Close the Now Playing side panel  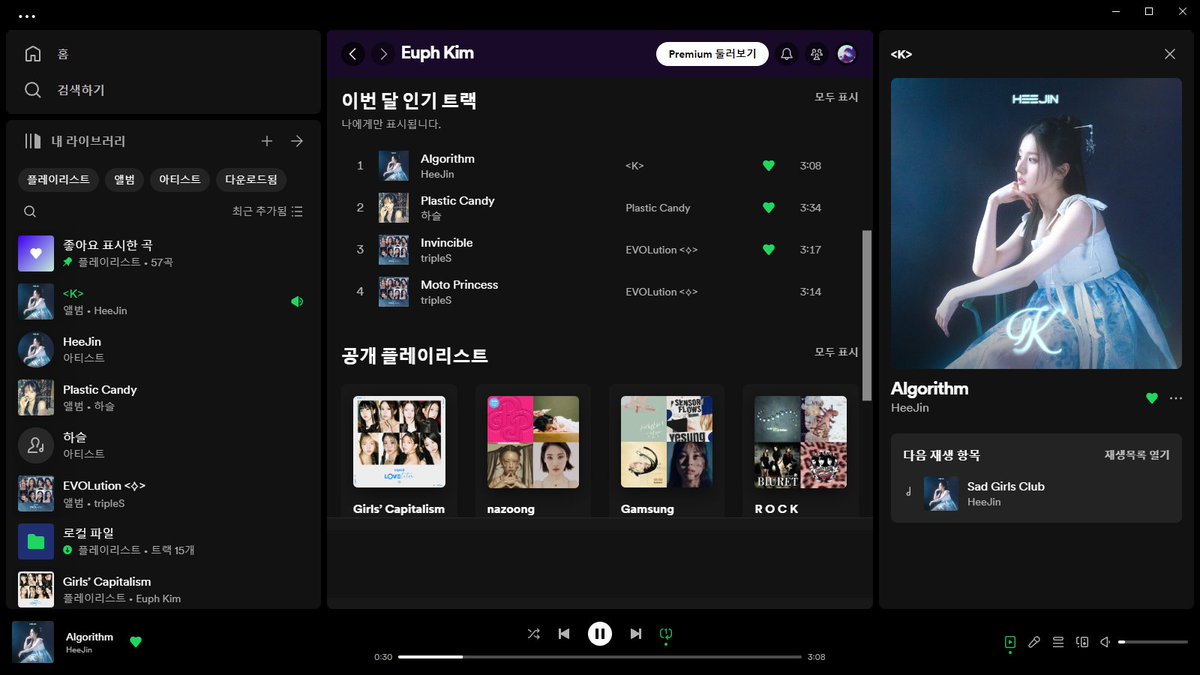(1170, 54)
